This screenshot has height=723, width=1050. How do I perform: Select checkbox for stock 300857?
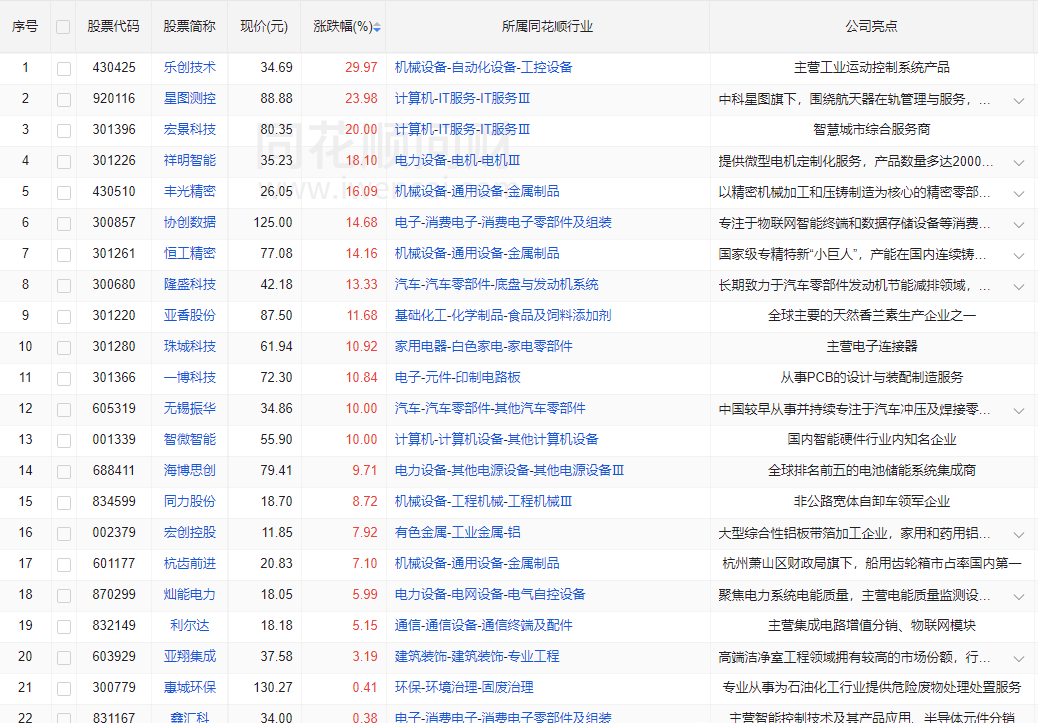point(64,224)
